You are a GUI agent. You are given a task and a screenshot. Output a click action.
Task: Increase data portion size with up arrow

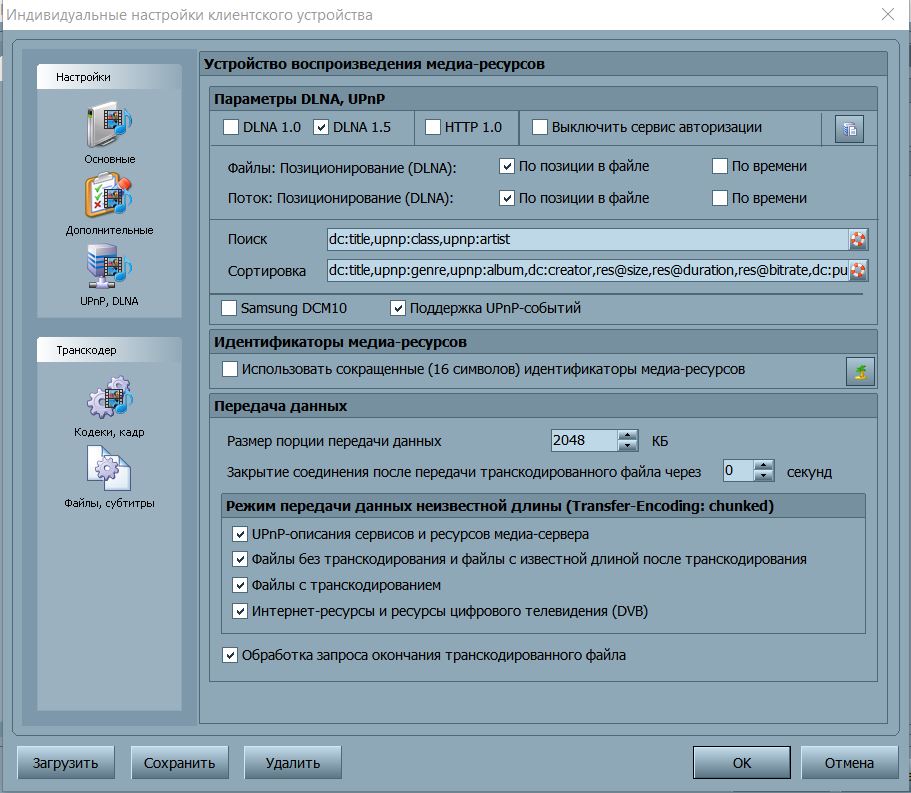click(x=628, y=435)
